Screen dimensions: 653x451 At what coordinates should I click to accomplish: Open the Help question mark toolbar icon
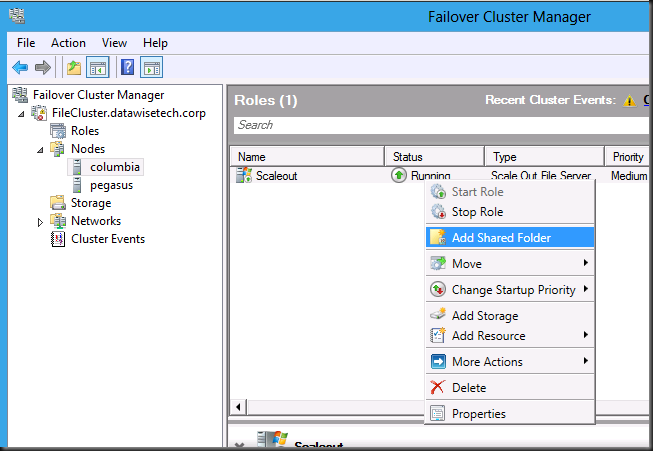[x=127, y=67]
